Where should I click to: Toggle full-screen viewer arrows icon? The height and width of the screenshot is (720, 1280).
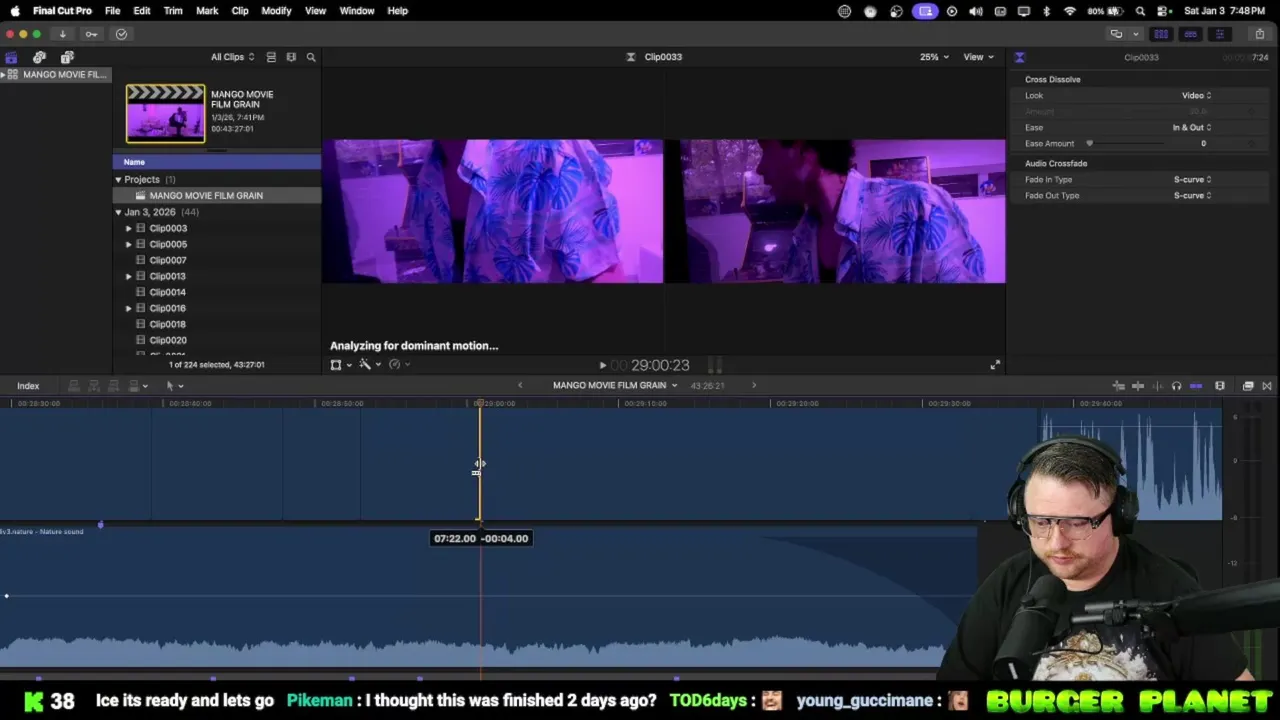[995, 366]
